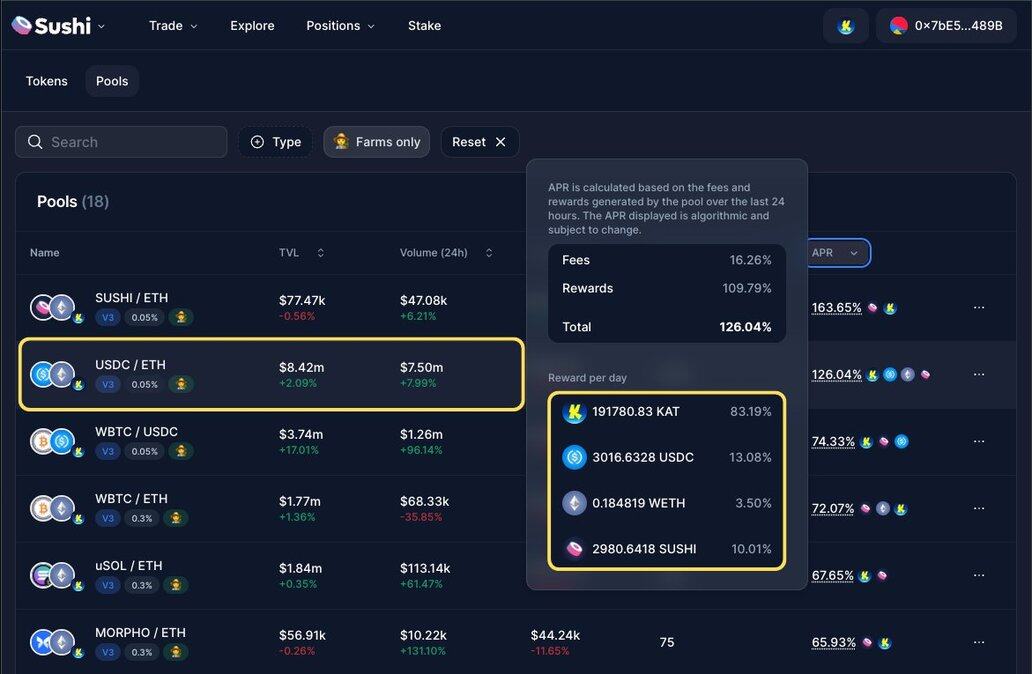Switch to the Tokens tab

46,81
